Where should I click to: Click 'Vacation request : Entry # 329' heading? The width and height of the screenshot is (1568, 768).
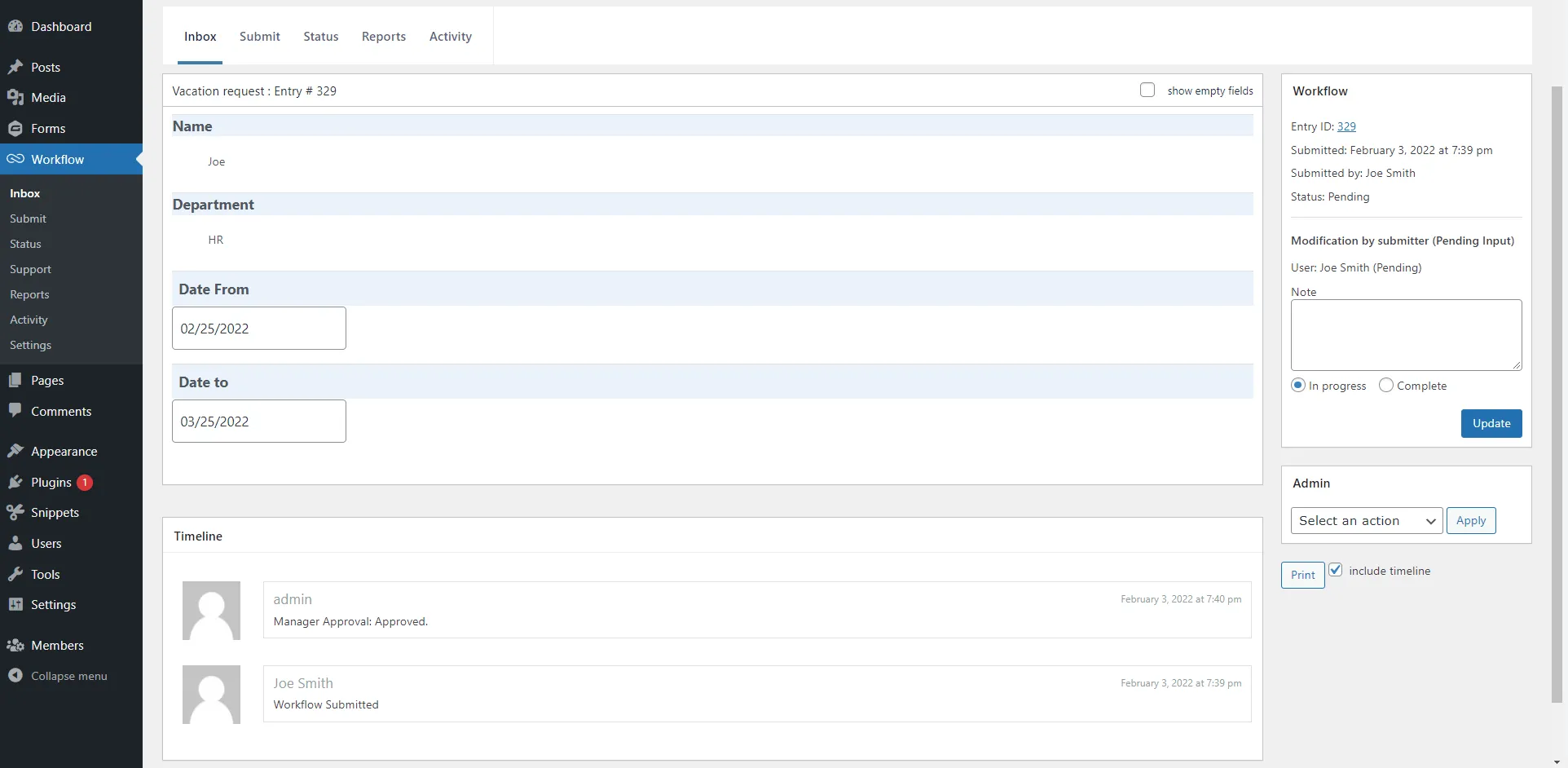(x=254, y=90)
